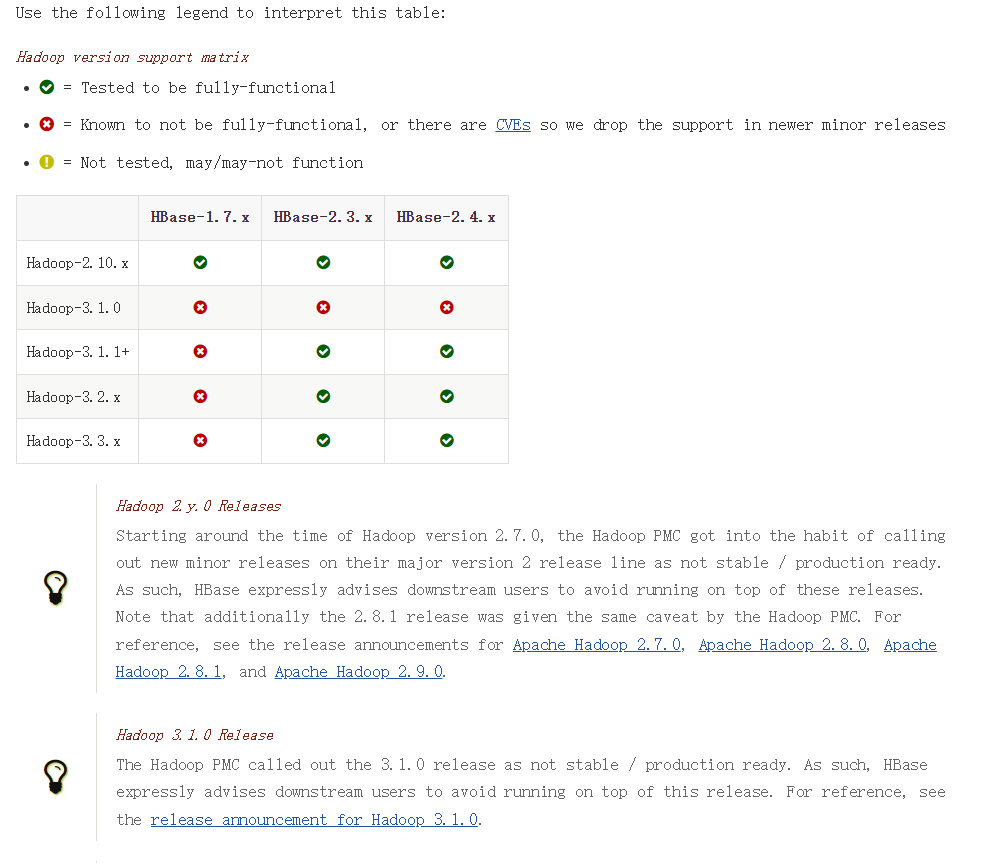Select the Hadoop-3.3.x row label
Image resolution: width=1000 pixels, height=863 pixels.
pyautogui.click(x=73, y=441)
